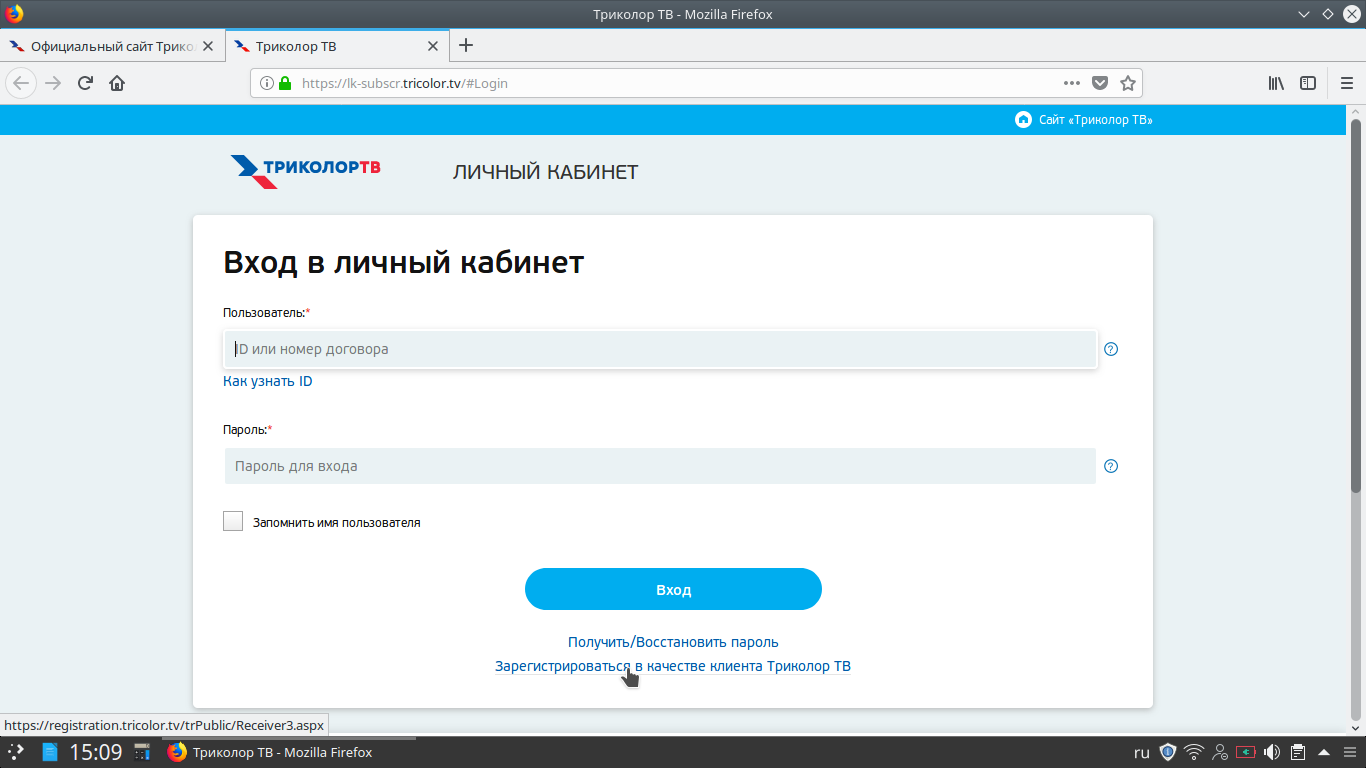1366x768 pixels.
Task: Click the Как узнать ID link
Action: (268, 381)
